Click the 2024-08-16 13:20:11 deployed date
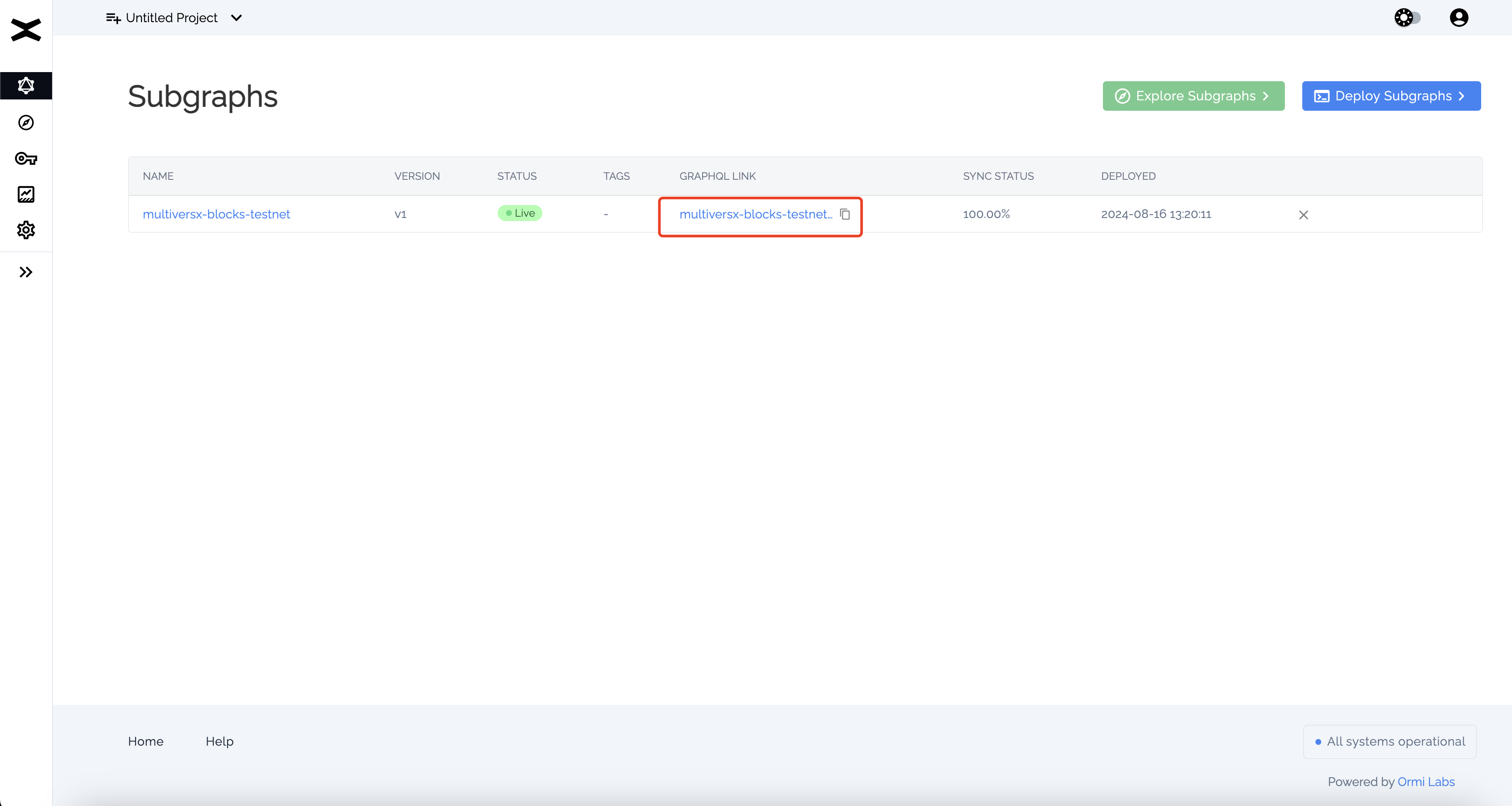 click(1156, 214)
